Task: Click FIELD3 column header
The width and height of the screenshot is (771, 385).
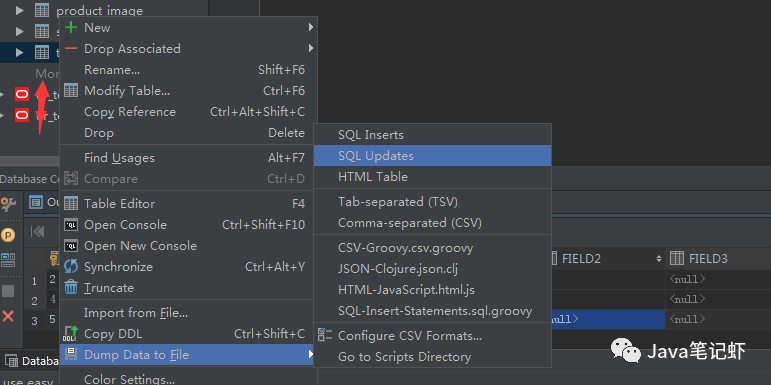Action: tap(718, 259)
